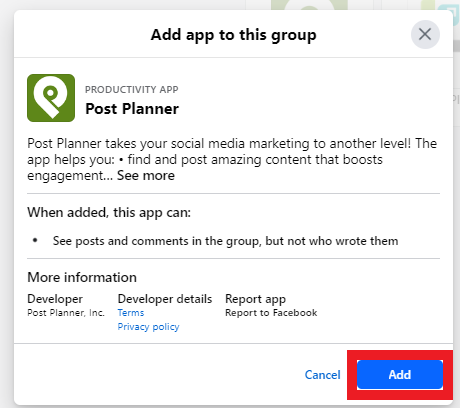This screenshot has height=408, width=460.
Task: Click the blue Add button
Action: click(400, 375)
